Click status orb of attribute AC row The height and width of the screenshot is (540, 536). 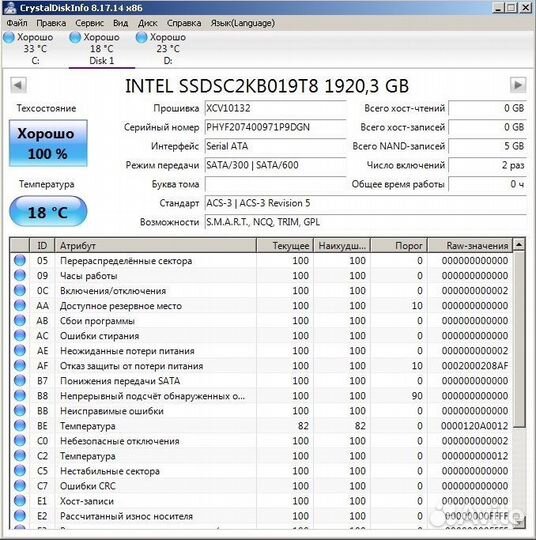20,335
